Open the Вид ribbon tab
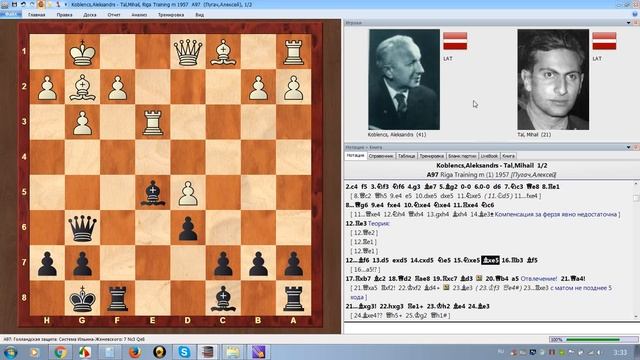The image size is (640, 360). pos(199,15)
